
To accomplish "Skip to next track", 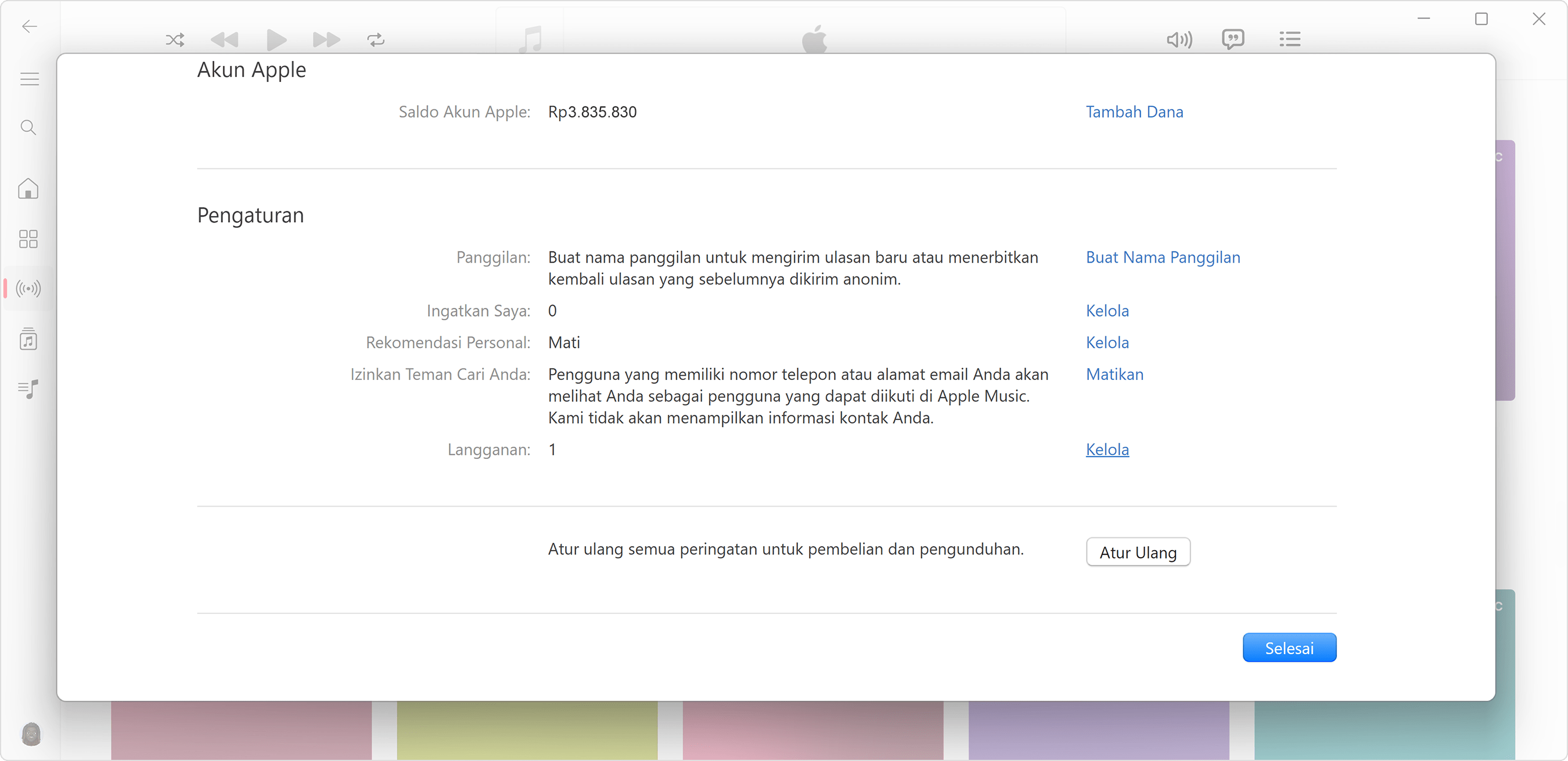I will click(x=326, y=40).
